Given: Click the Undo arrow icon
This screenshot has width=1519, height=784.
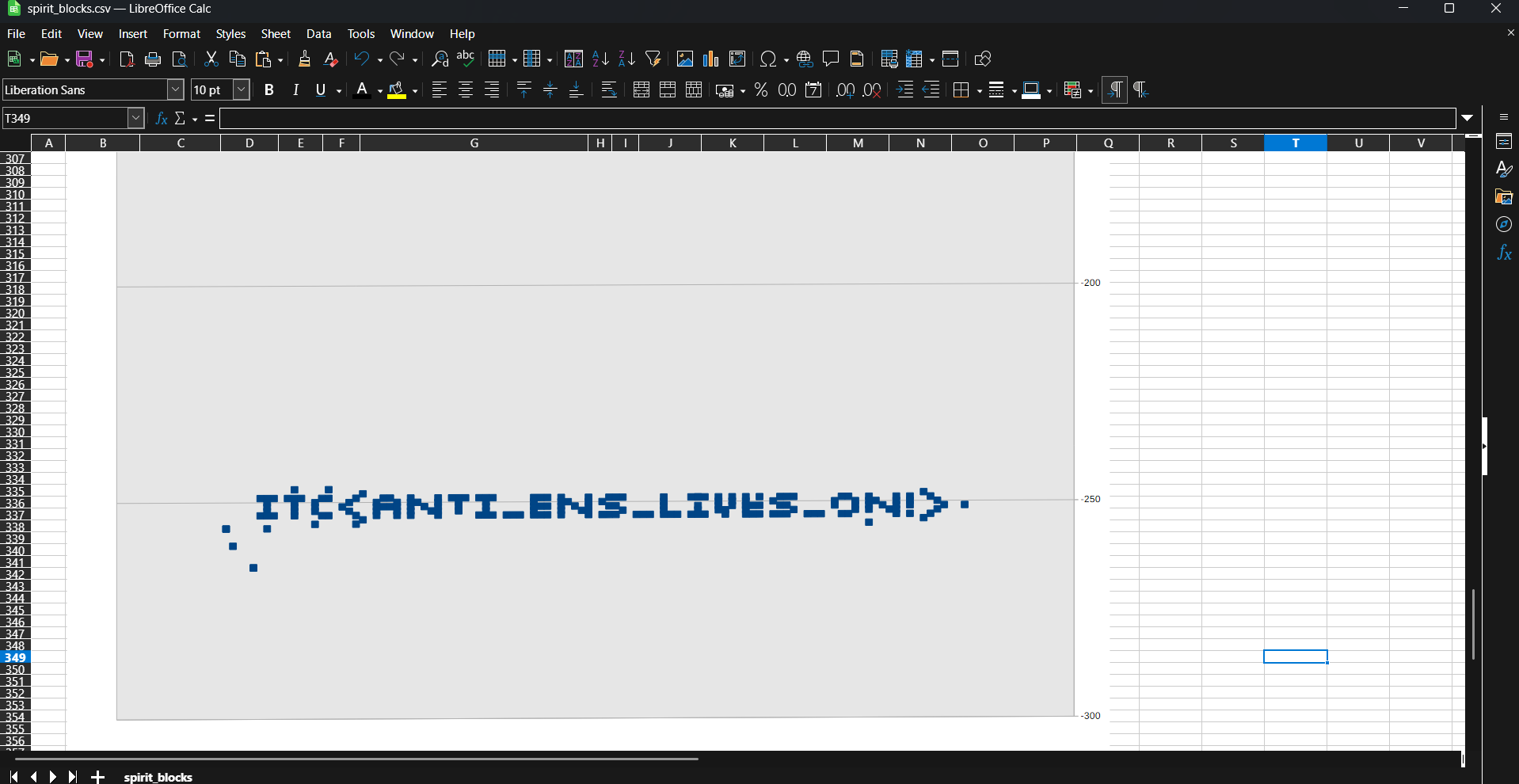Looking at the screenshot, I should pyautogui.click(x=362, y=59).
